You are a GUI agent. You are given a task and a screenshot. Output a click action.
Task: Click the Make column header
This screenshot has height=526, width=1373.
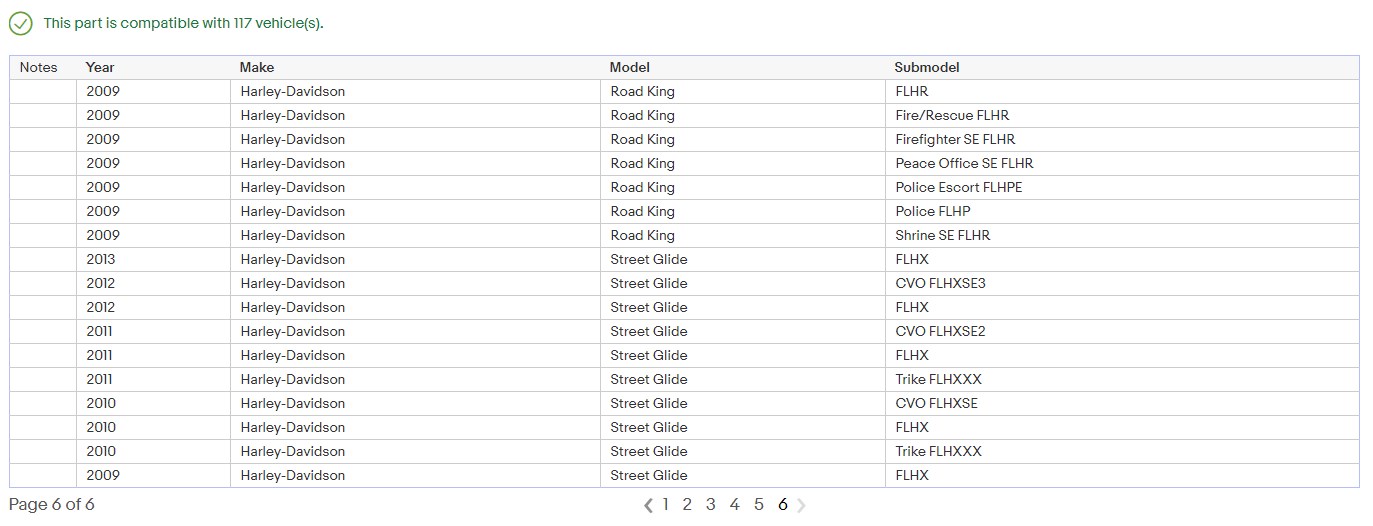(257, 67)
